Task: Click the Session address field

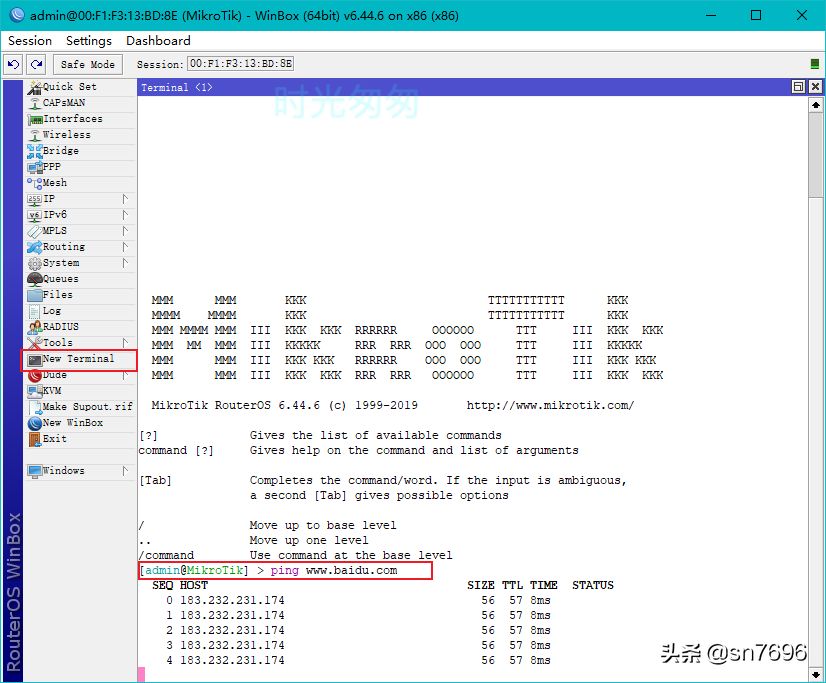Action: [240, 64]
